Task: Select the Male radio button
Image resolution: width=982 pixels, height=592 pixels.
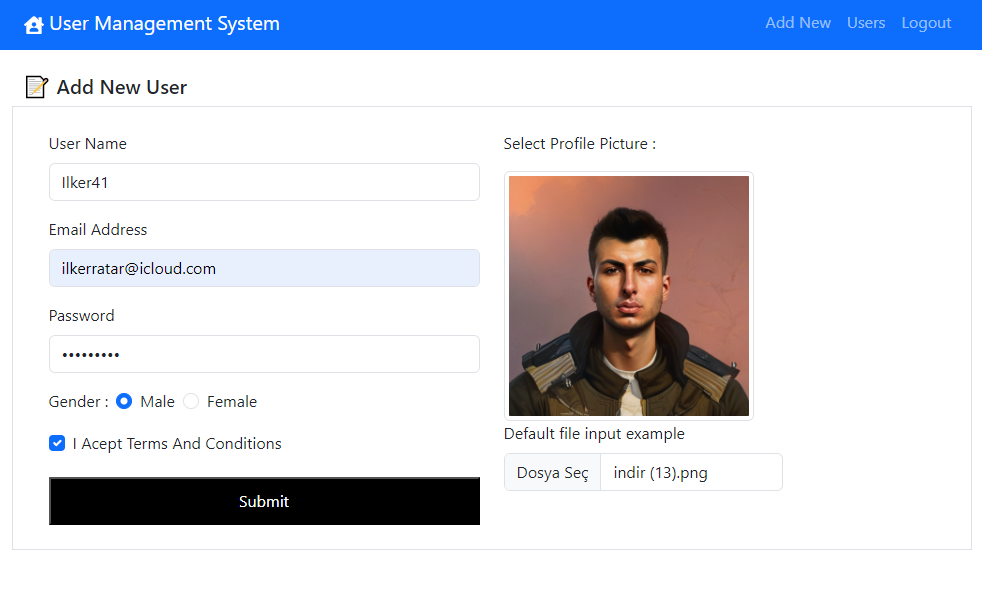Action: pos(123,401)
